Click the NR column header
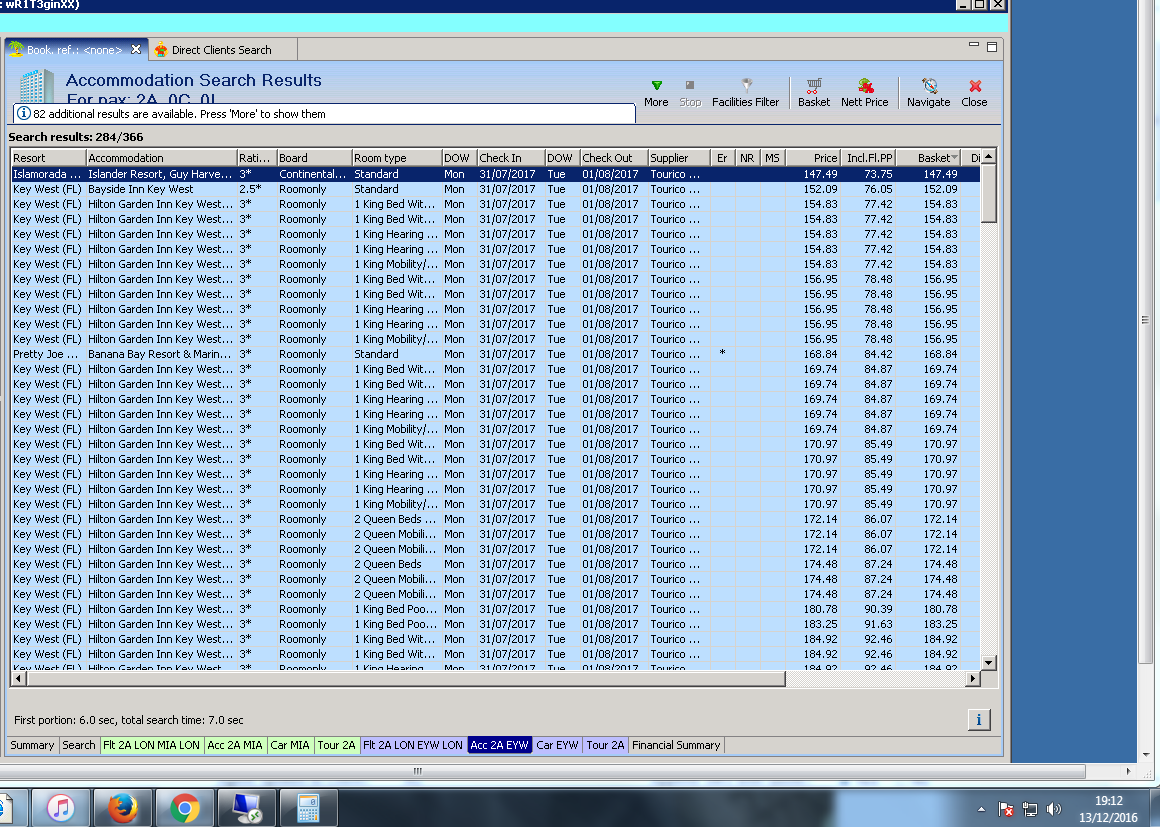 point(746,158)
